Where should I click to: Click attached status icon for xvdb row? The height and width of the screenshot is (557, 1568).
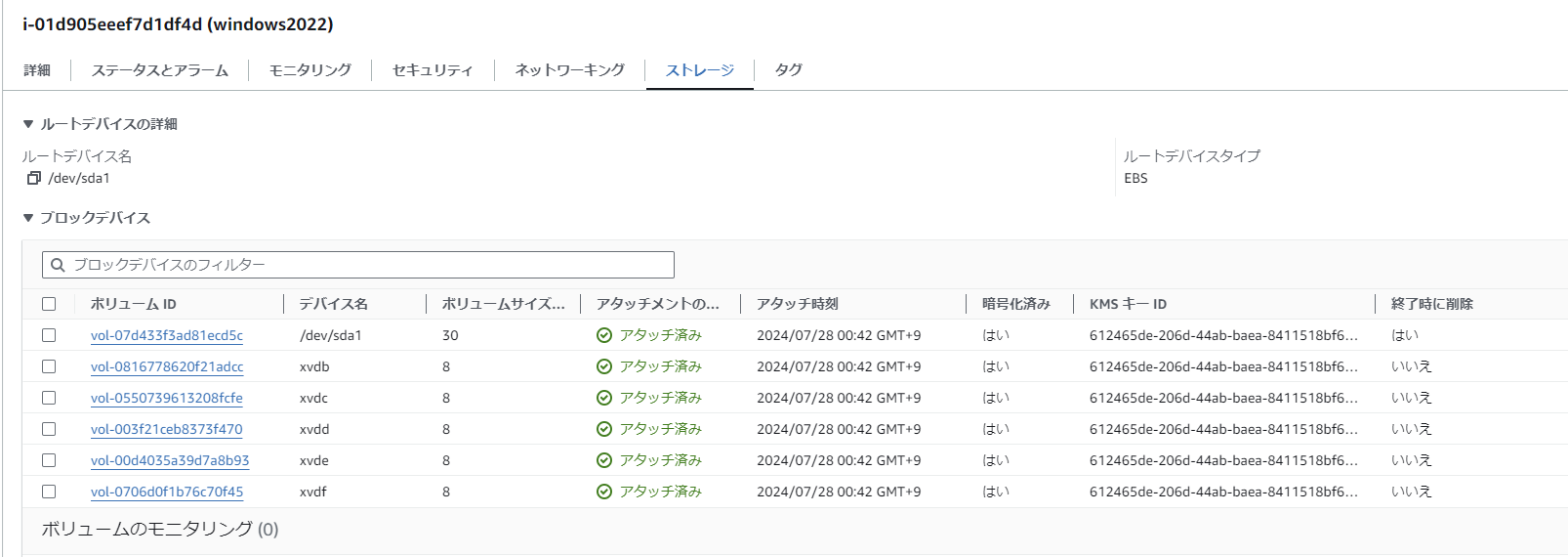[x=604, y=366]
